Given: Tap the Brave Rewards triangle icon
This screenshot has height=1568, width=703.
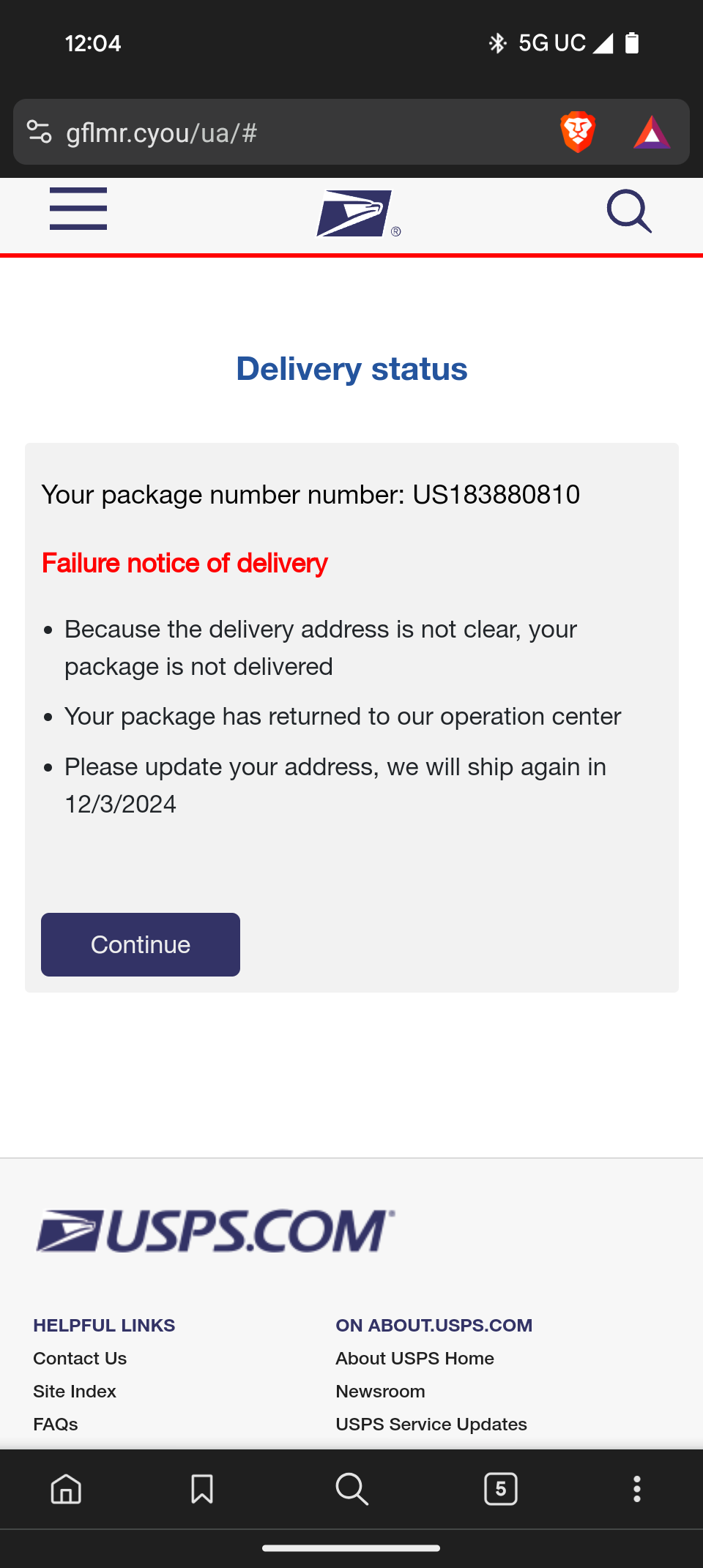Looking at the screenshot, I should [x=652, y=132].
